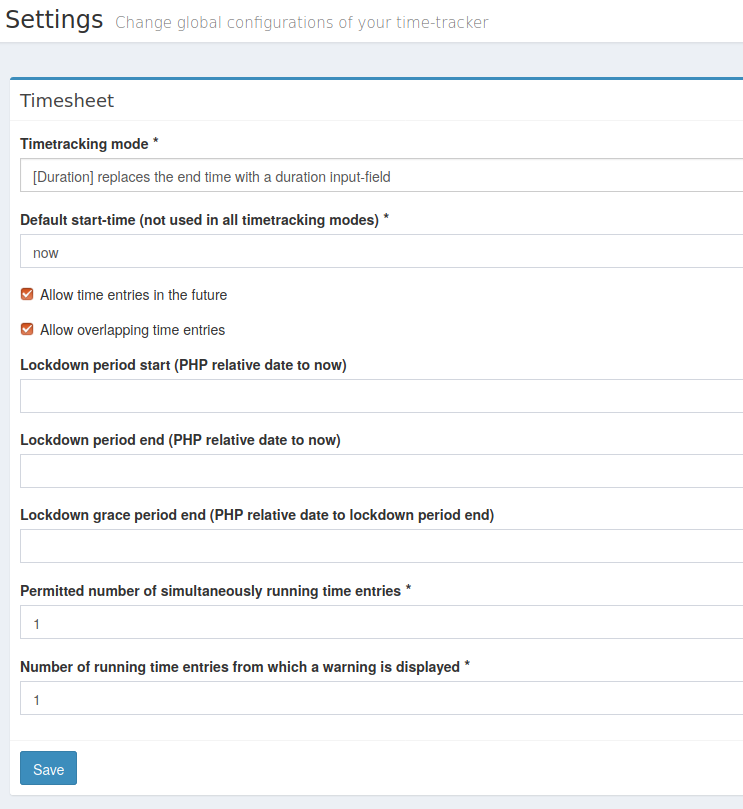Image resolution: width=743 pixels, height=809 pixels.
Task: Click the 'Allow overlapping time entries' label
Action: [132, 329]
